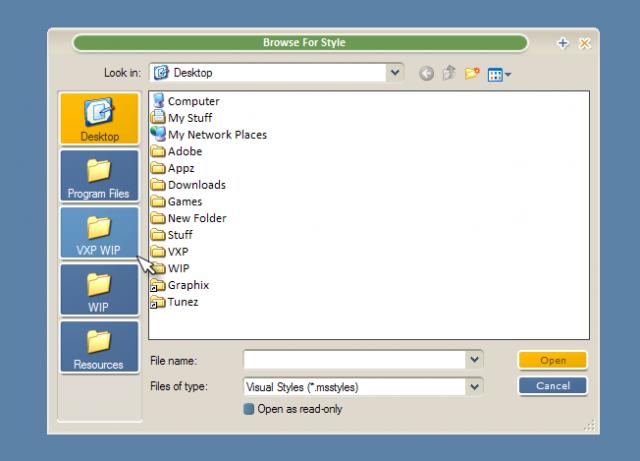This screenshot has width=640, height=461.
Task: Open the Visual Styles file type combo box
Action: coord(363,386)
